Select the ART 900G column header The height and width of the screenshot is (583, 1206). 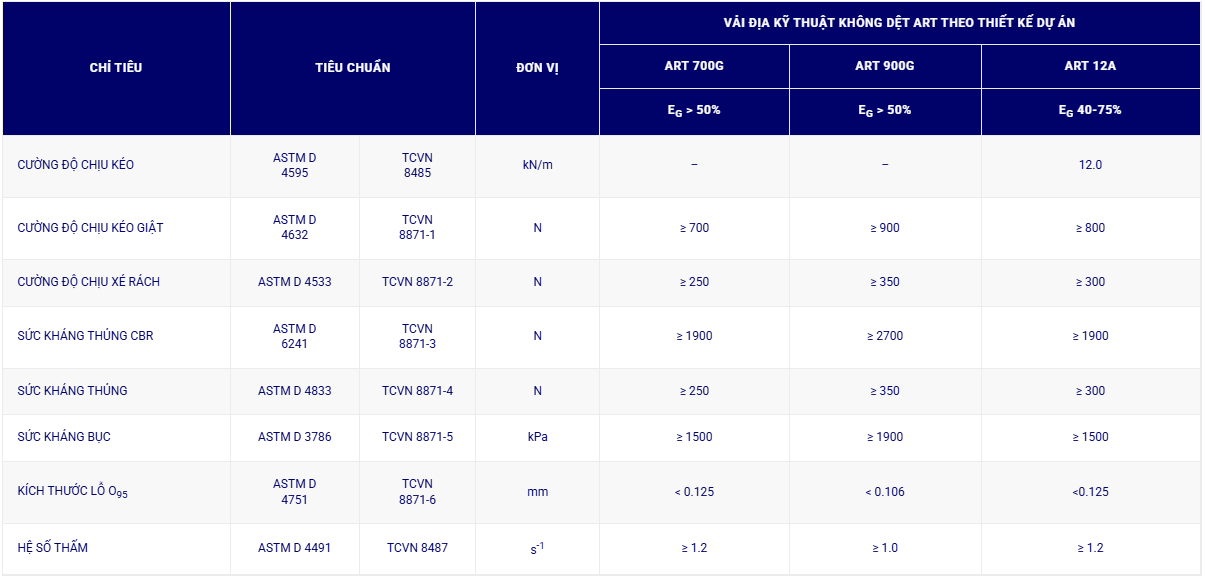pos(884,66)
